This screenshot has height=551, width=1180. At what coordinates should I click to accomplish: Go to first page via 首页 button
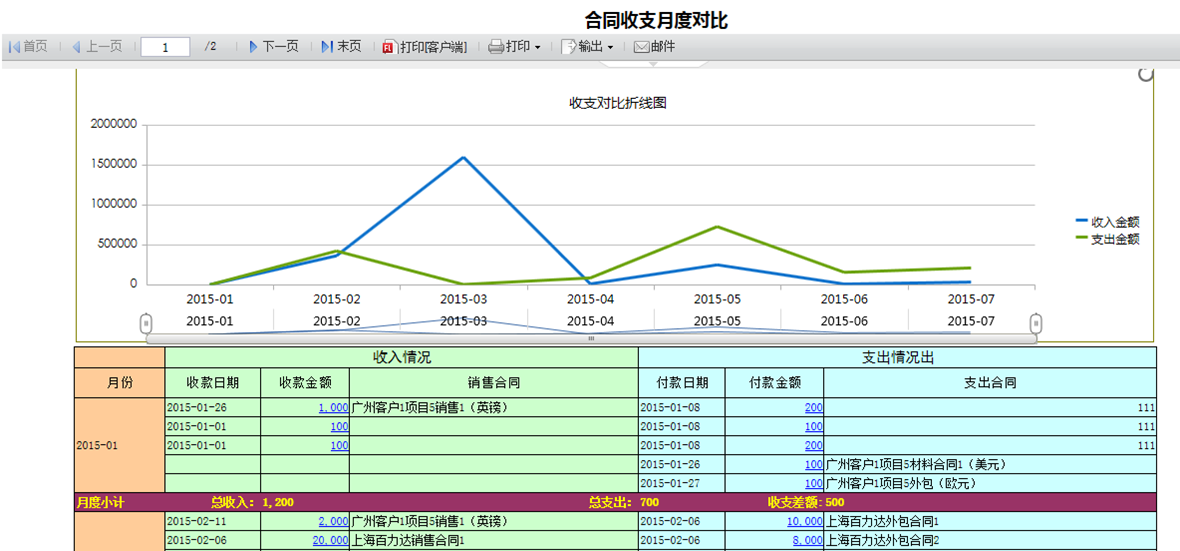coord(28,47)
